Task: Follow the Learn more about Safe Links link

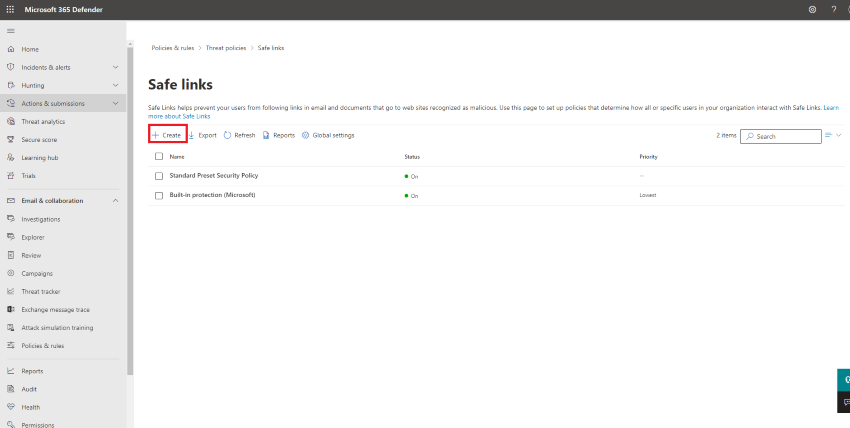Action: tap(179, 116)
